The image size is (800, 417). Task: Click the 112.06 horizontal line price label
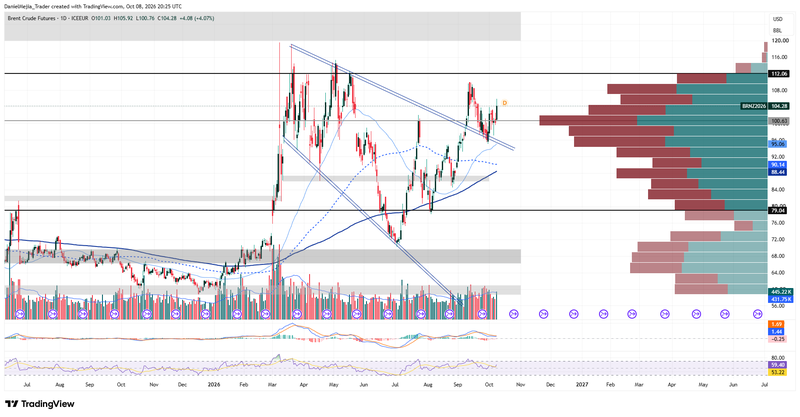[780, 74]
